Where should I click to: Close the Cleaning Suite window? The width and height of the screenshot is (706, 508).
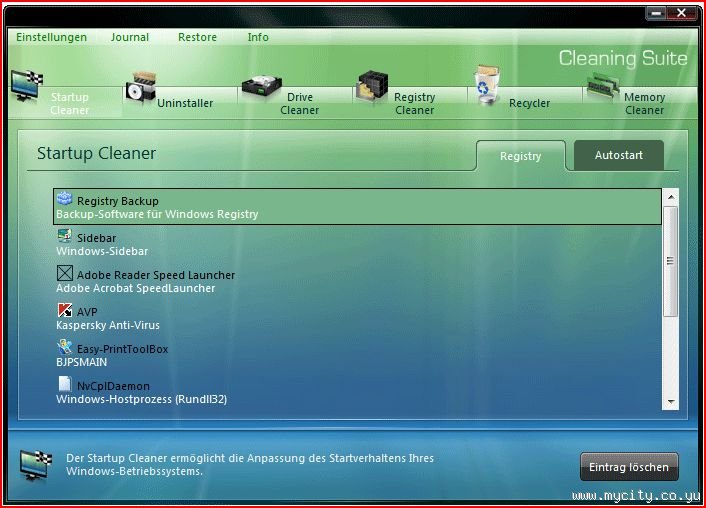(681, 13)
